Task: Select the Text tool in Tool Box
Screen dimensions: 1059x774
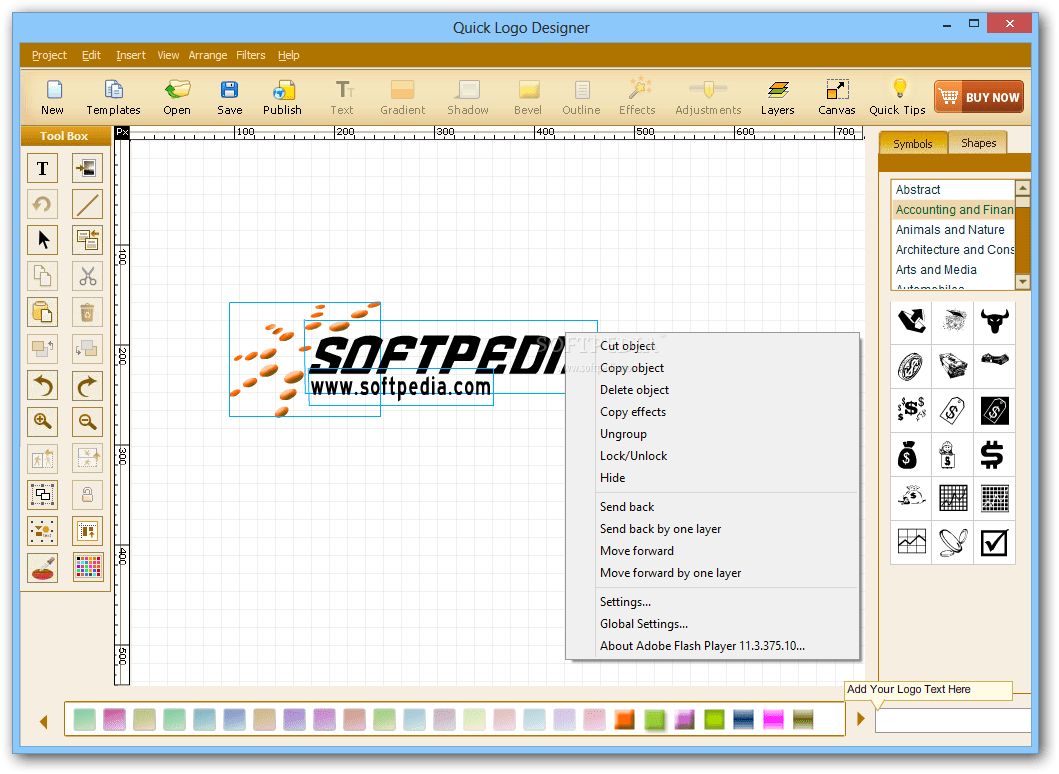Action: pos(43,168)
